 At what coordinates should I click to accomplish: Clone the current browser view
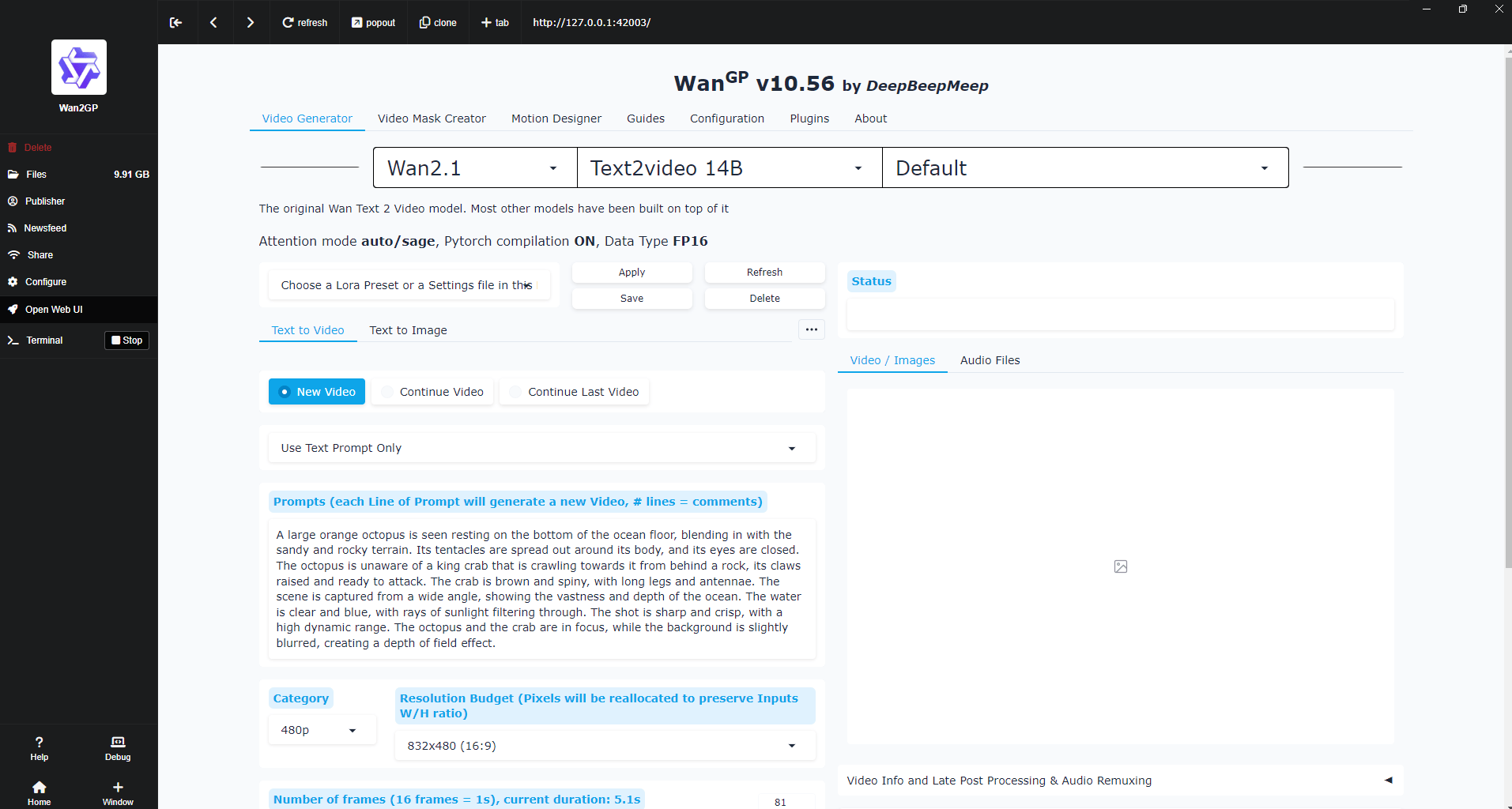pos(439,22)
